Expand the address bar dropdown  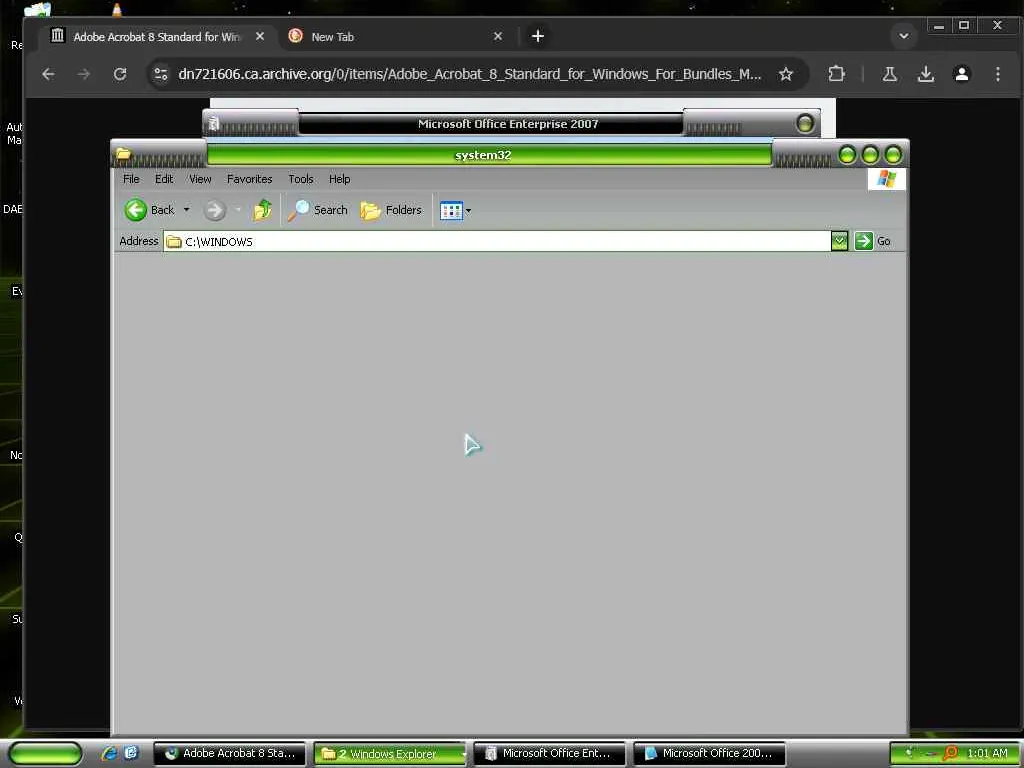point(839,241)
